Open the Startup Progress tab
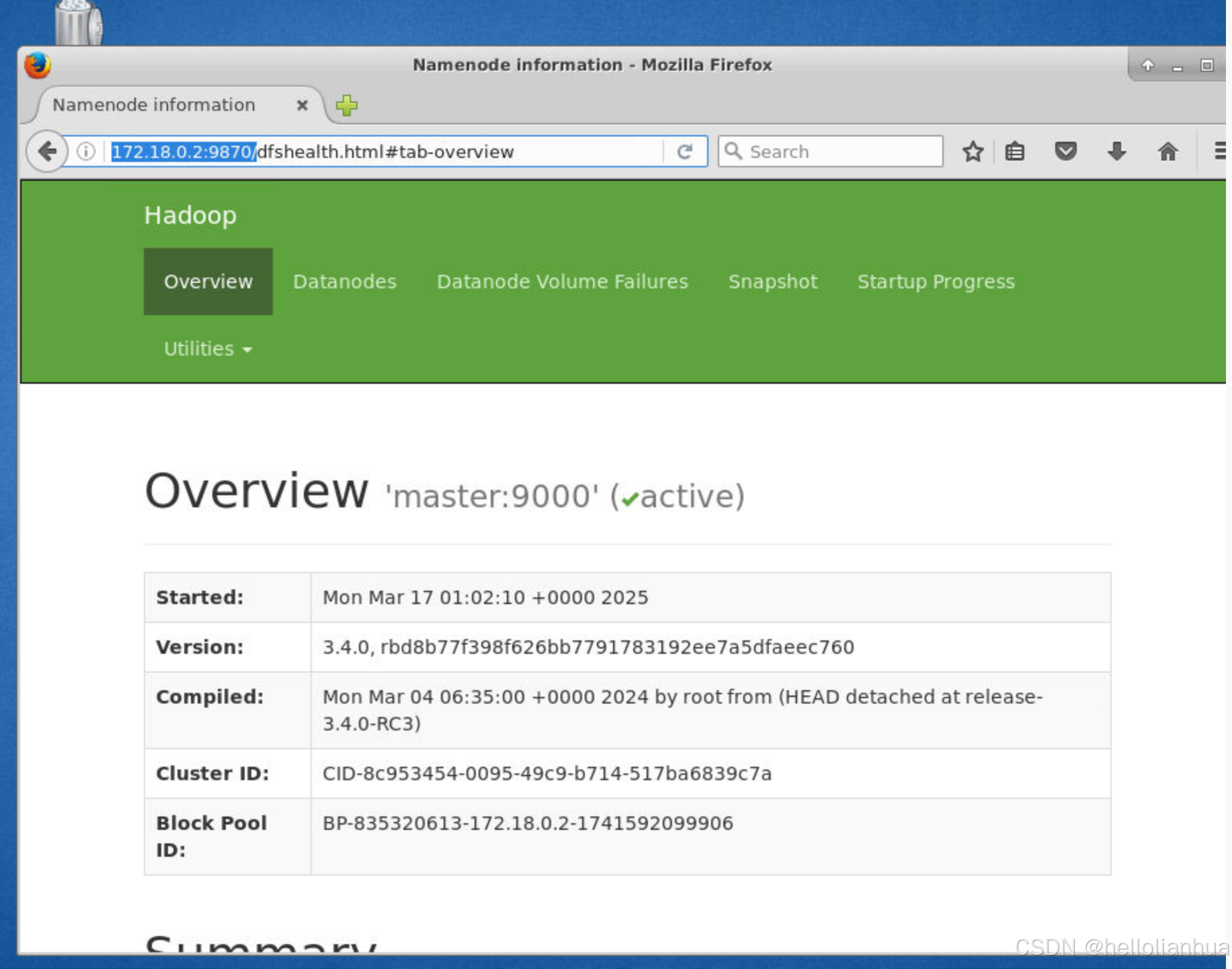1232x969 pixels. (936, 282)
